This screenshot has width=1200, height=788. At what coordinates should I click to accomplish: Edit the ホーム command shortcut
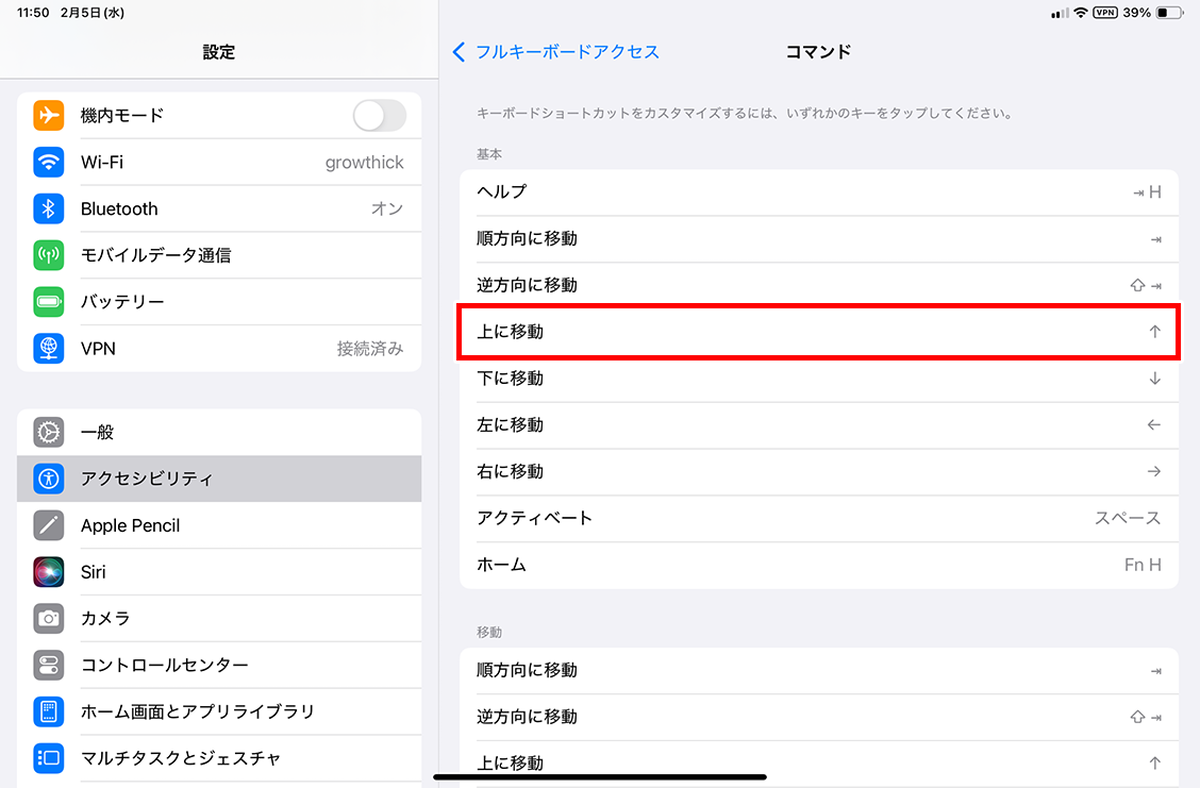(818, 565)
